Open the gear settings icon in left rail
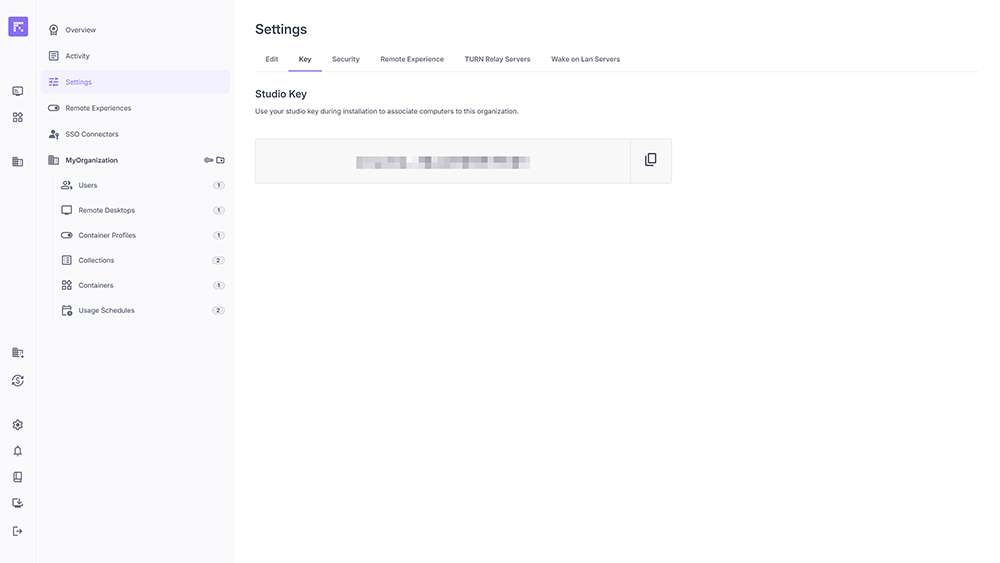This screenshot has width=1000, height=563. 18,425
